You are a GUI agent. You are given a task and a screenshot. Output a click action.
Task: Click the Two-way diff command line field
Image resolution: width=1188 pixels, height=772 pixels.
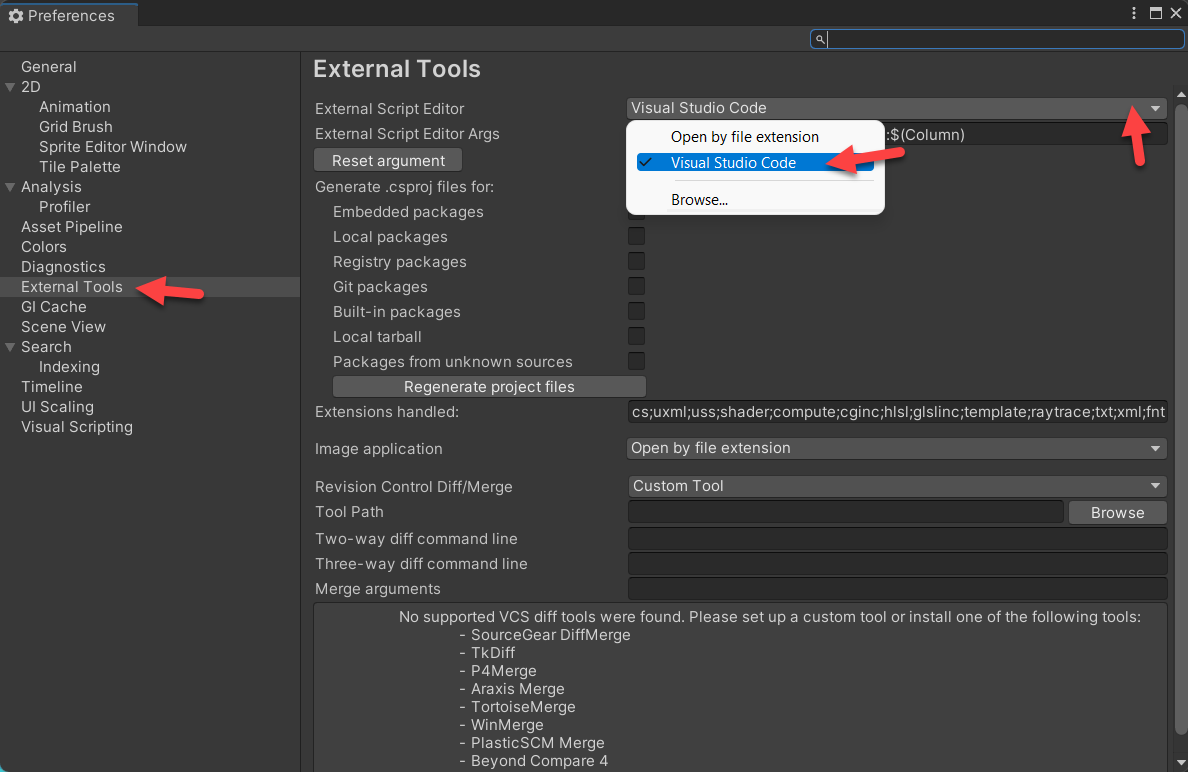[897, 539]
